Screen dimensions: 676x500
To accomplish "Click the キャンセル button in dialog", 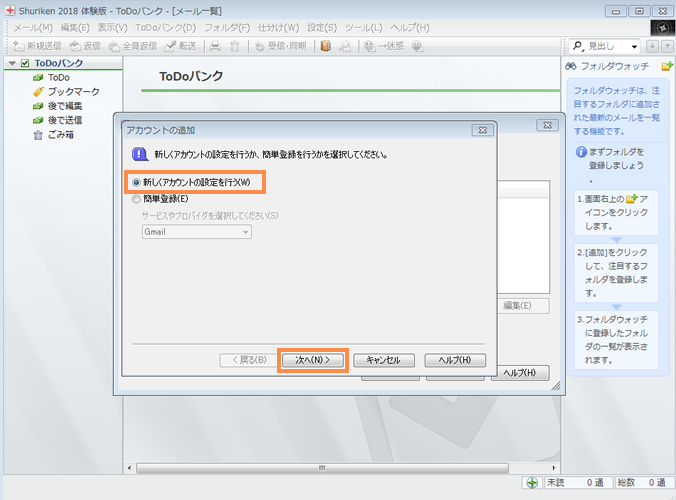I will point(383,360).
